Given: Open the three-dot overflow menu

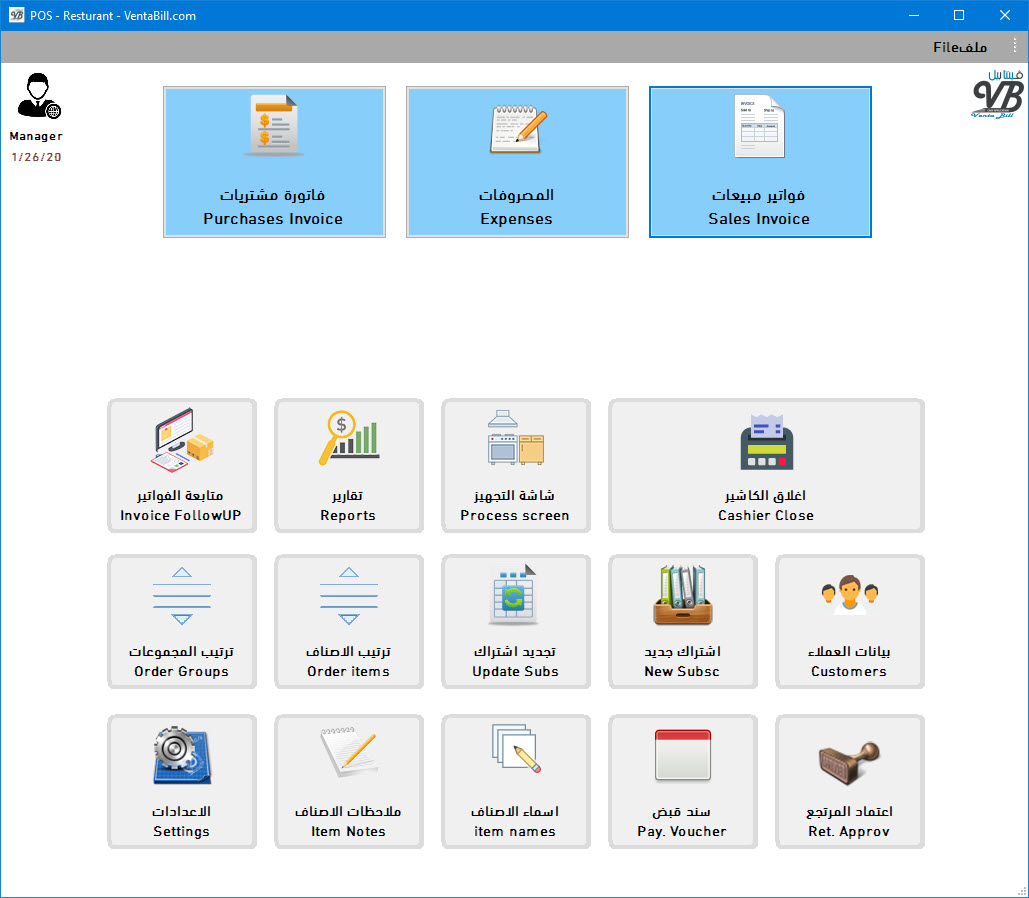Looking at the screenshot, I should 1015,45.
